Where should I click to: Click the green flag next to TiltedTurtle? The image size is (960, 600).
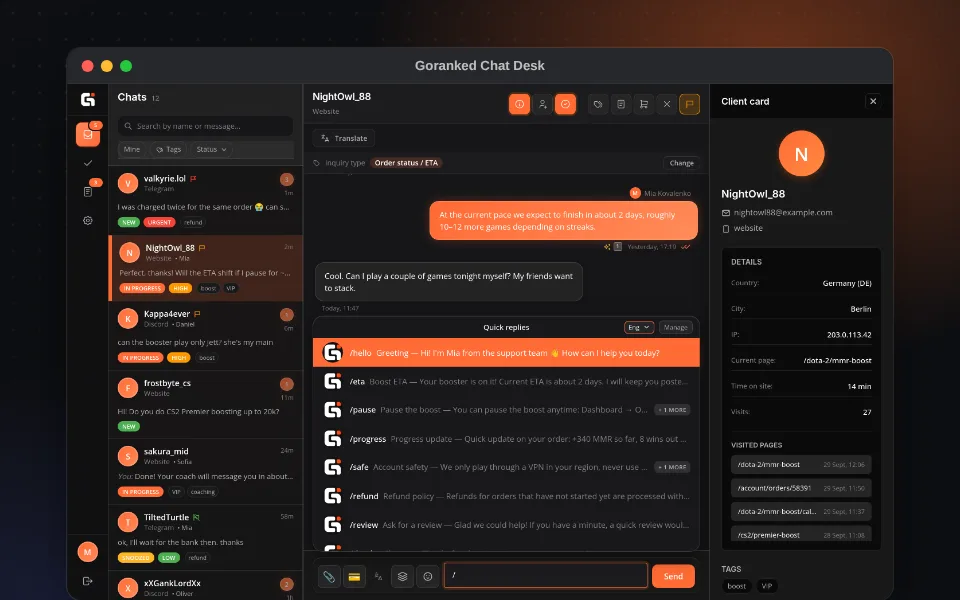196,517
